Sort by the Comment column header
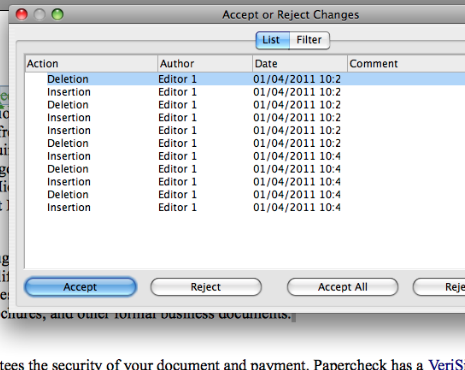 406,64
